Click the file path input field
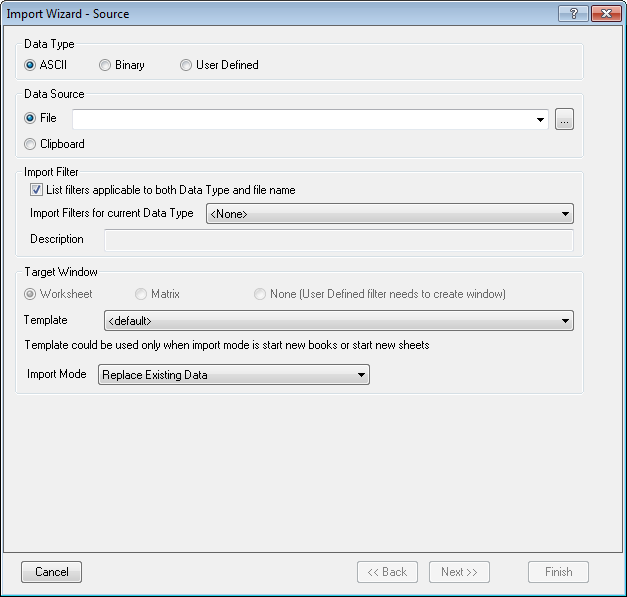Viewport: 627px width, 597px height. click(302, 120)
